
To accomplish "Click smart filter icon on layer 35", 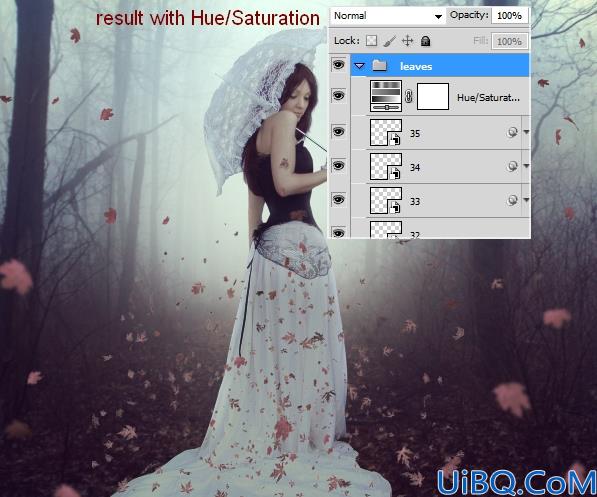I will [x=512, y=132].
